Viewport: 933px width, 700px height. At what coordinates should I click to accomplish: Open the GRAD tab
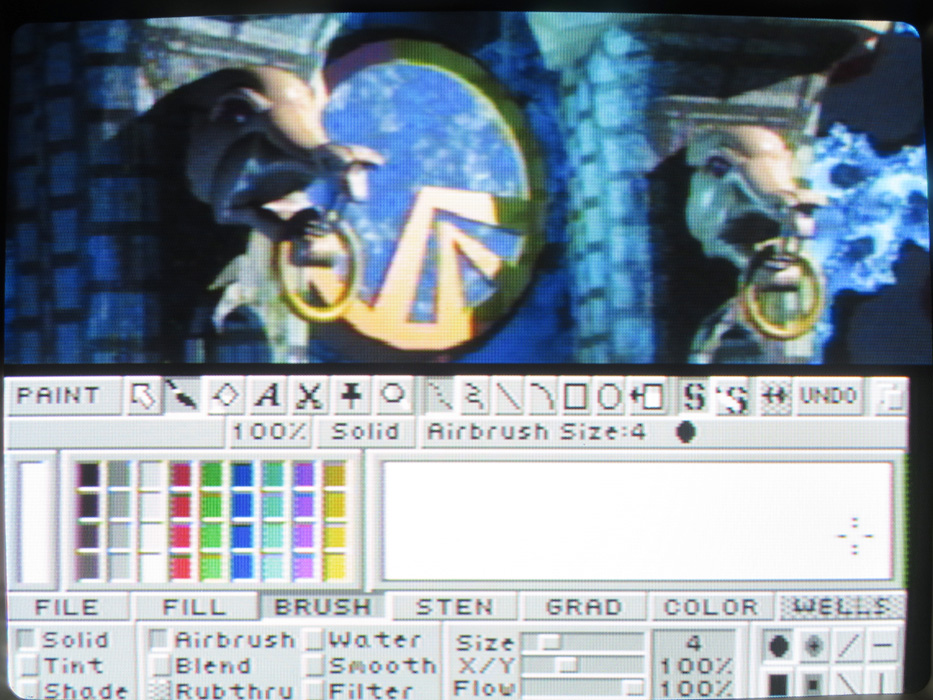(583, 607)
